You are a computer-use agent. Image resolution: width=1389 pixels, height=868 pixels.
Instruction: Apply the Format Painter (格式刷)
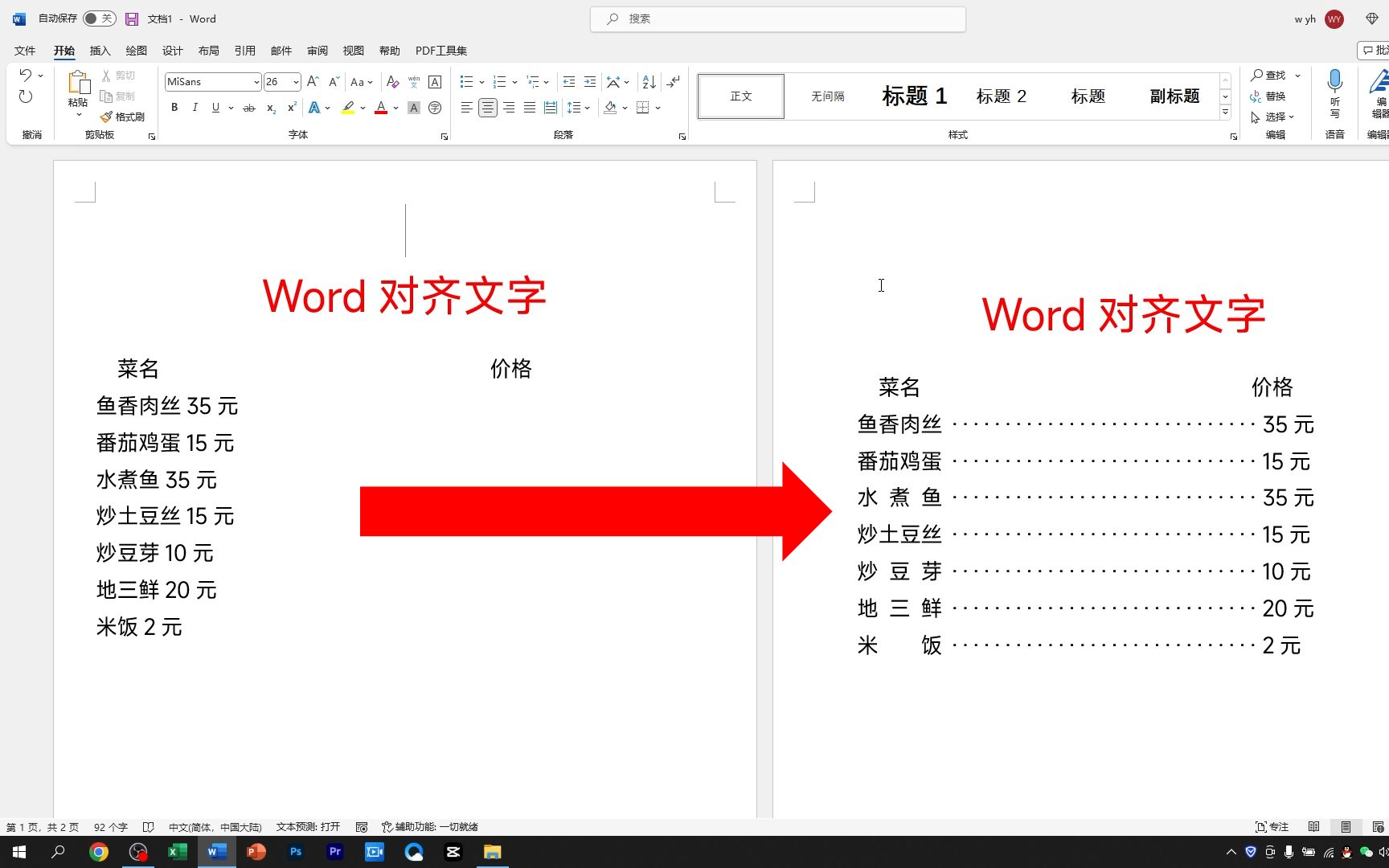(x=122, y=116)
